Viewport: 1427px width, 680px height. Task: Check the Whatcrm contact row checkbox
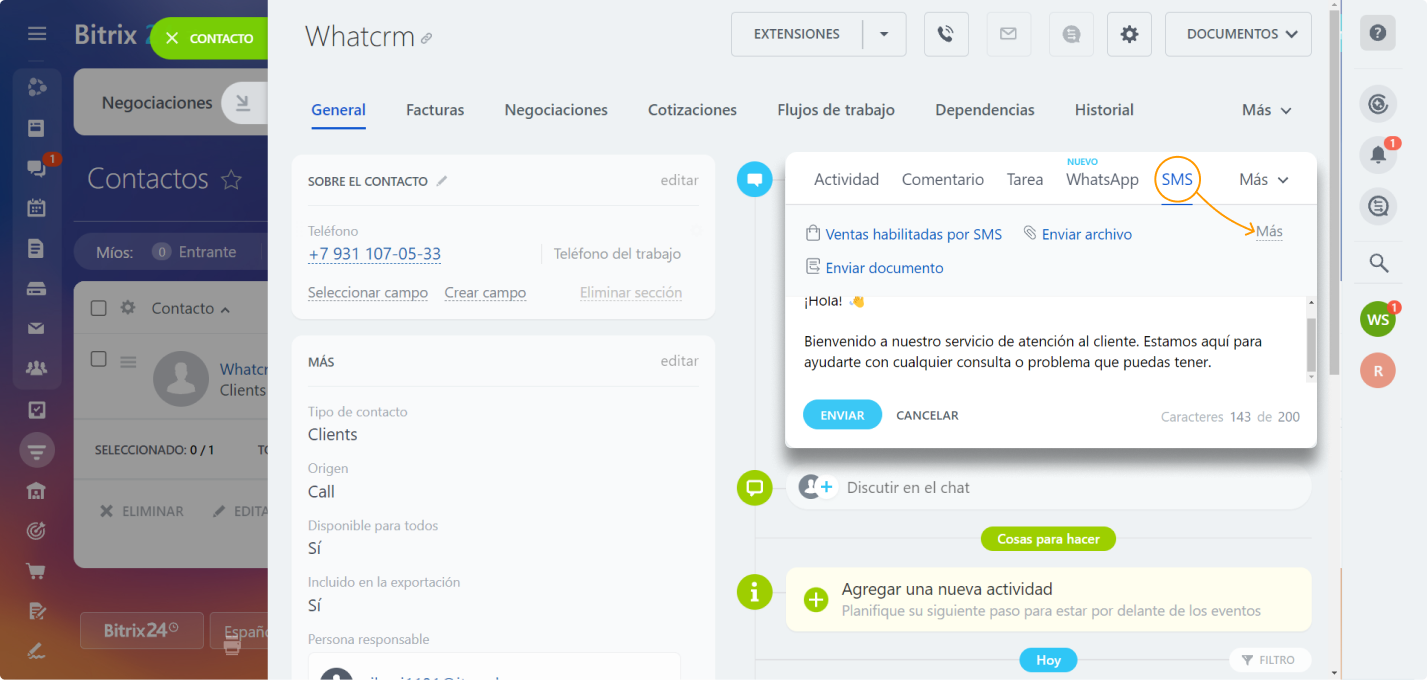(98, 359)
